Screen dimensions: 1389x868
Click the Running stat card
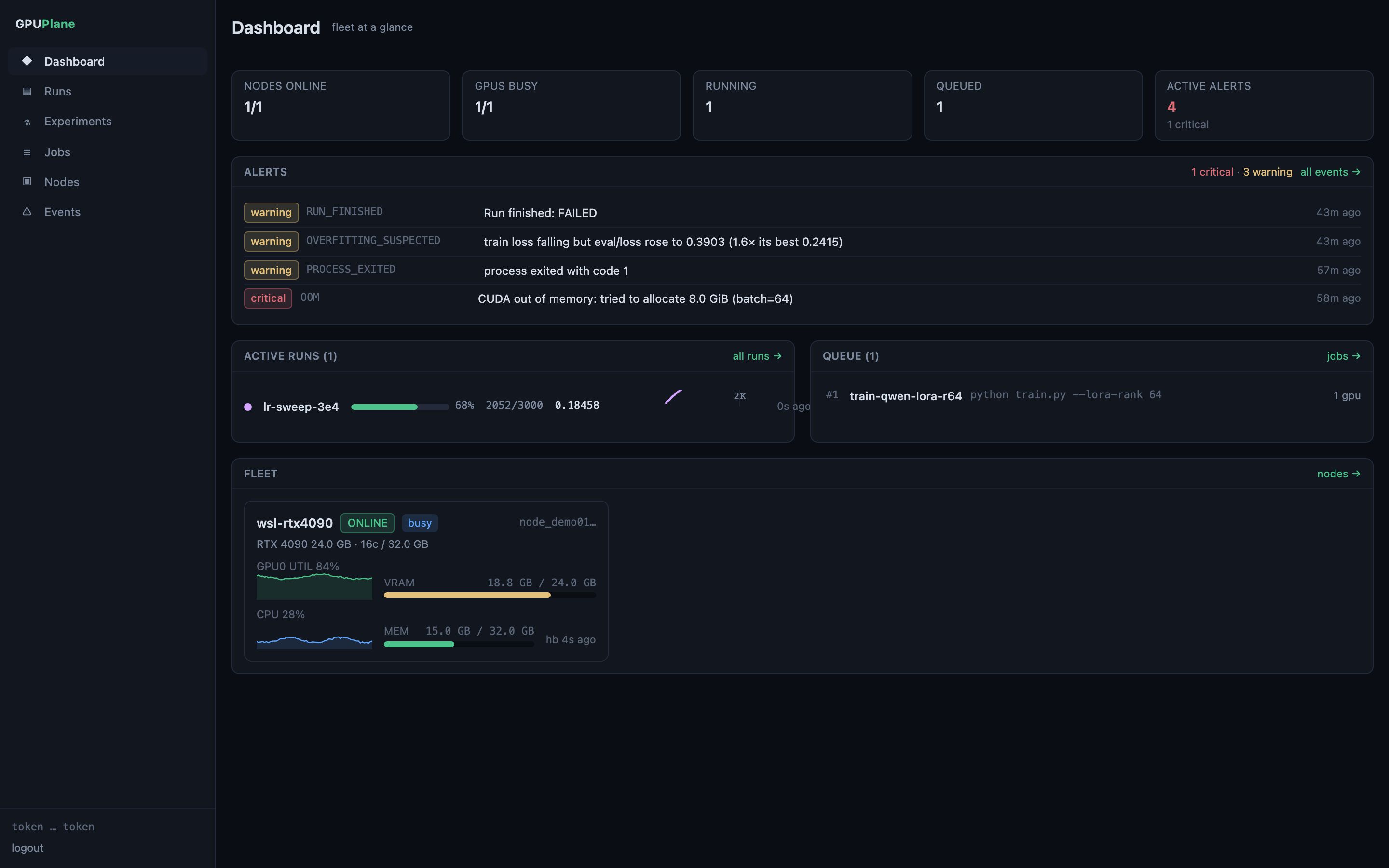pyautogui.click(x=802, y=106)
